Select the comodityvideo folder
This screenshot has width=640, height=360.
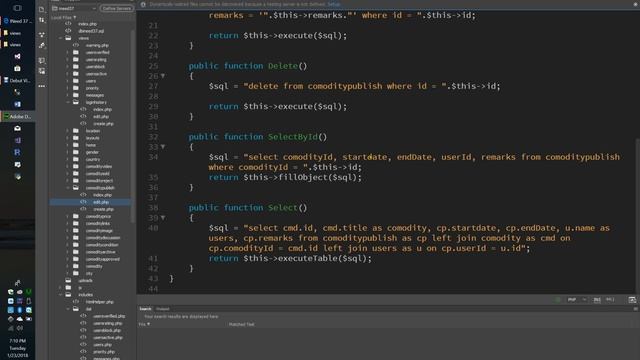(98, 167)
